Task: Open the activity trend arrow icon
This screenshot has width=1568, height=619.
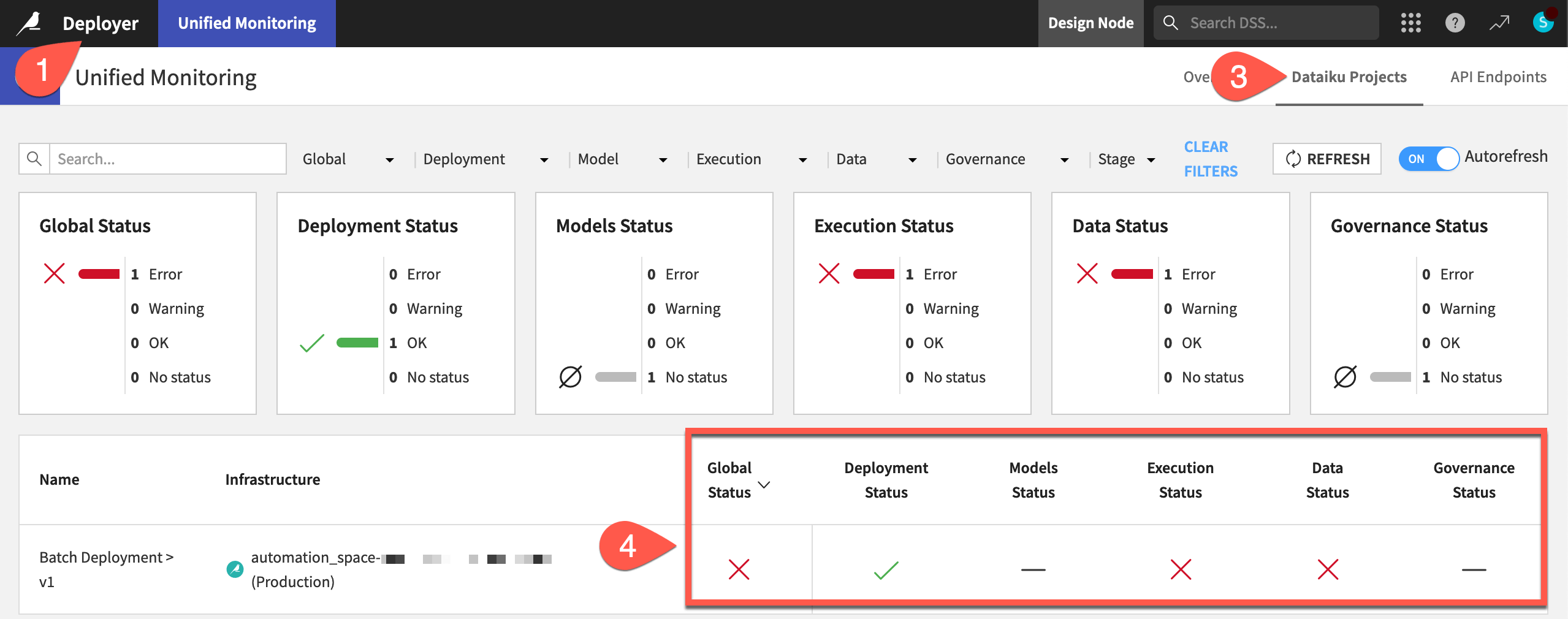Action: [1499, 23]
